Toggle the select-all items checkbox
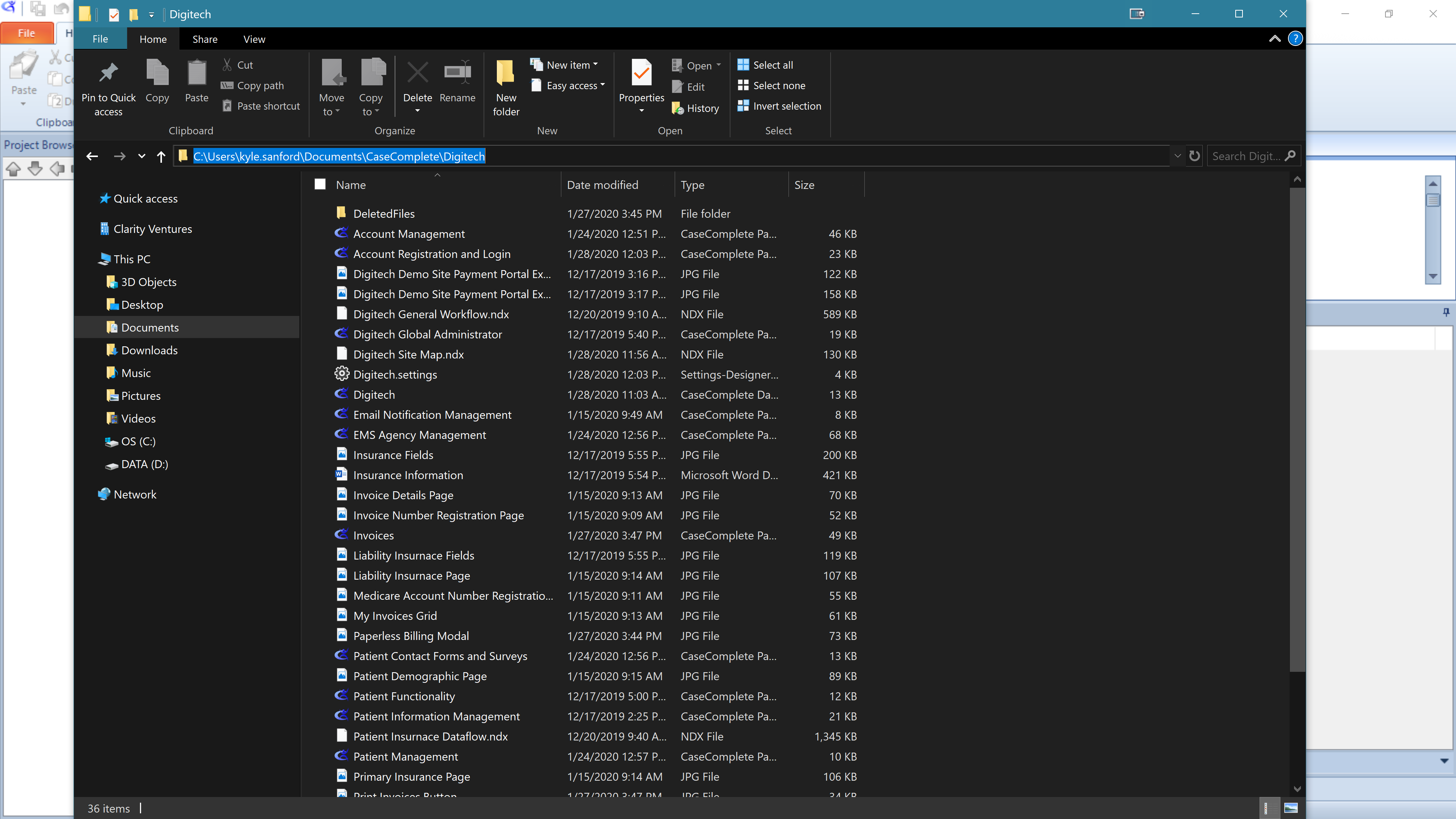This screenshot has width=1456, height=819. tap(320, 184)
